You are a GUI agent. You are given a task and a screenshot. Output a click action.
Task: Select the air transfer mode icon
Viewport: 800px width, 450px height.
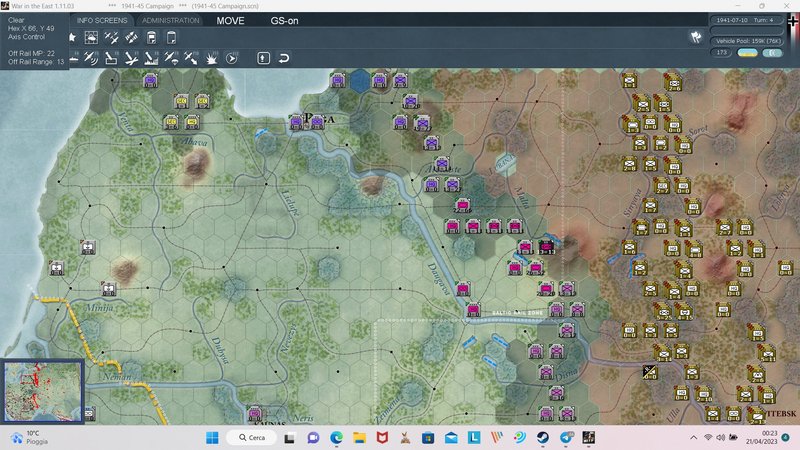191,58
